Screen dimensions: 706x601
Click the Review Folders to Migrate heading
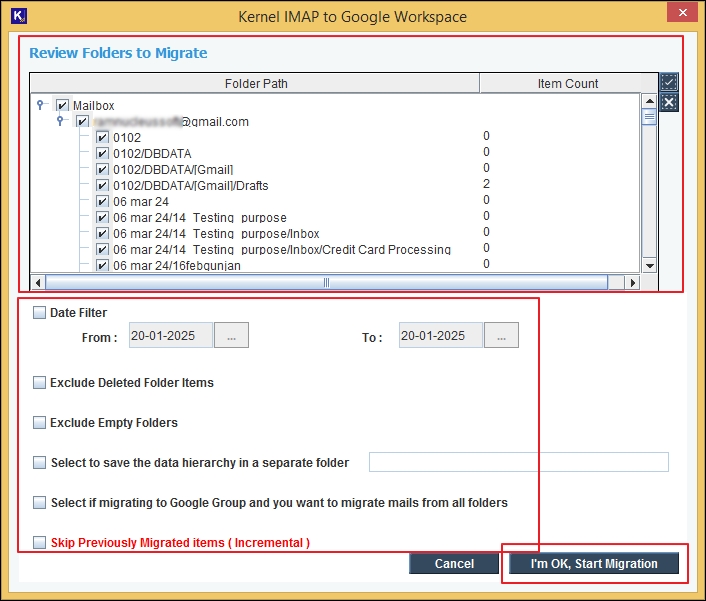click(118, 53)
